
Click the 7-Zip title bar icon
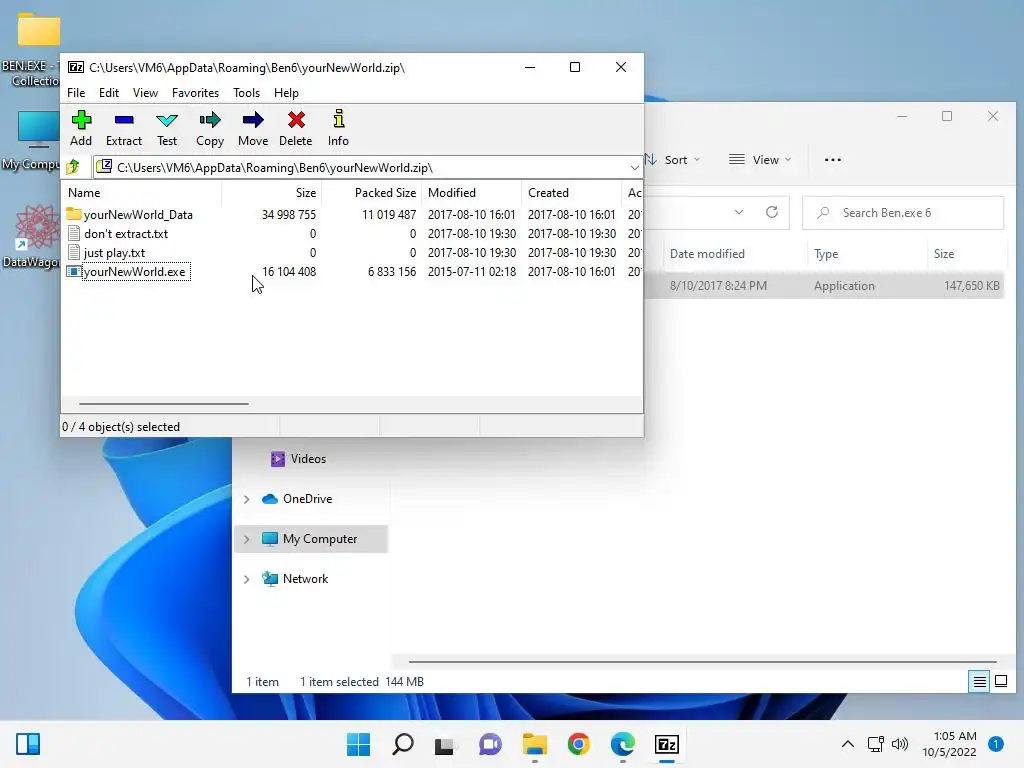76,67
